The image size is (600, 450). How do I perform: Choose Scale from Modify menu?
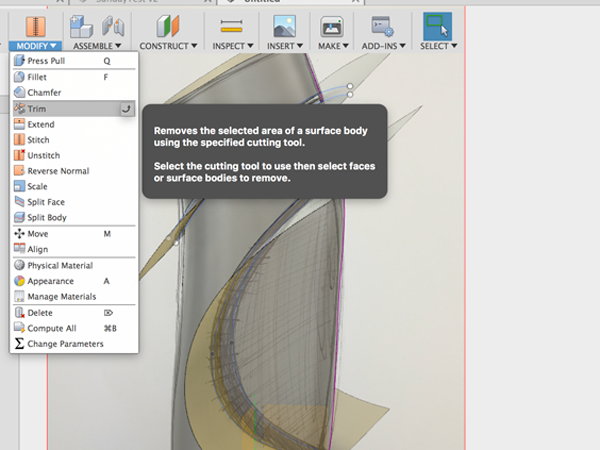[74, 186]
